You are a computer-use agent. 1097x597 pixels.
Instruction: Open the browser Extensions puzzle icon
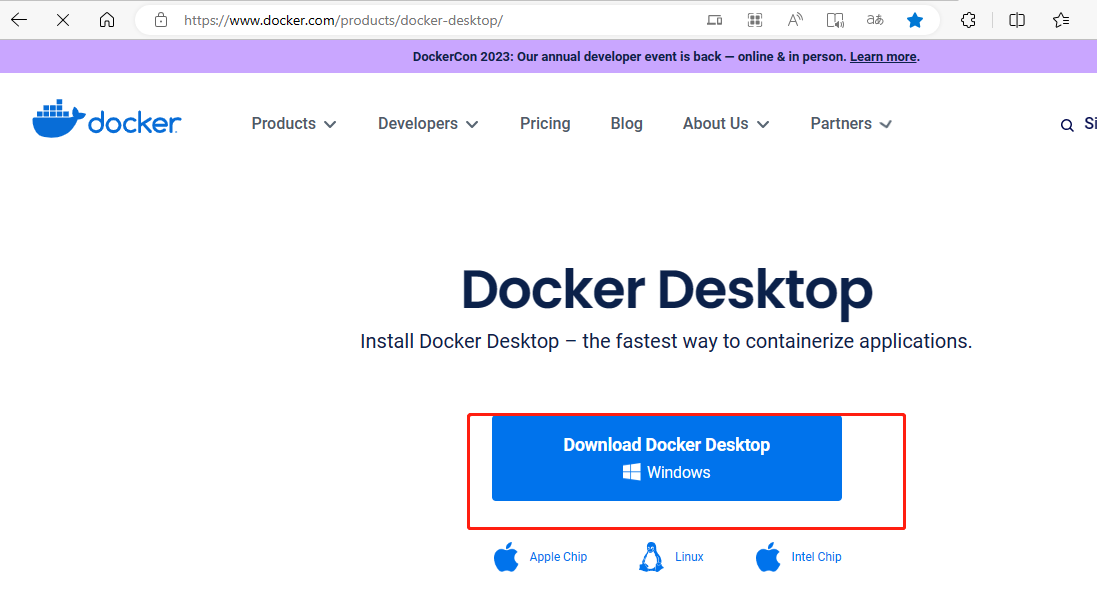(967, 19)
